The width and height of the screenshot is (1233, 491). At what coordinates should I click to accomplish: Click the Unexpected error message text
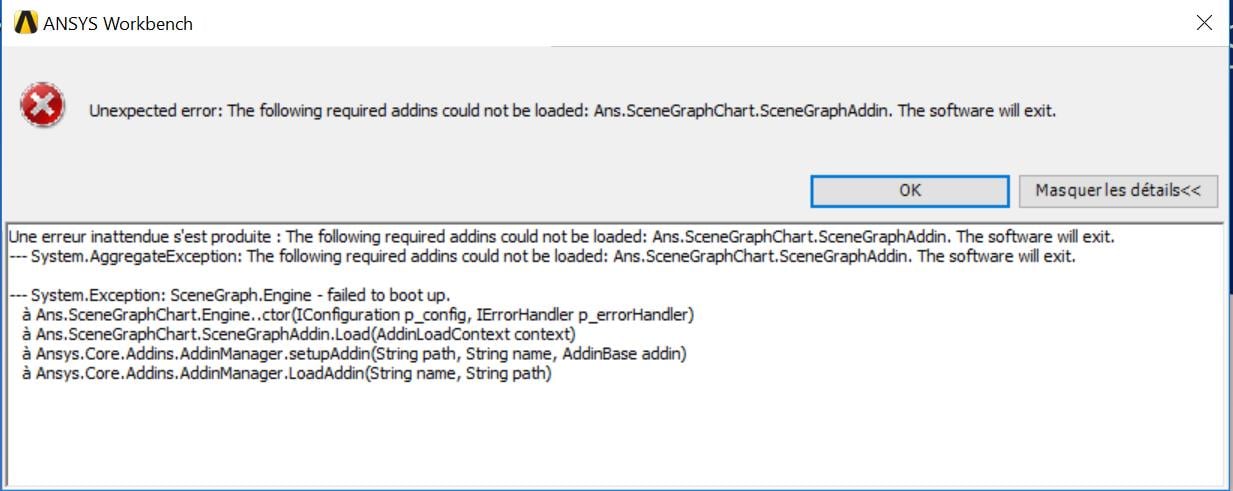(x=400, y=111)
